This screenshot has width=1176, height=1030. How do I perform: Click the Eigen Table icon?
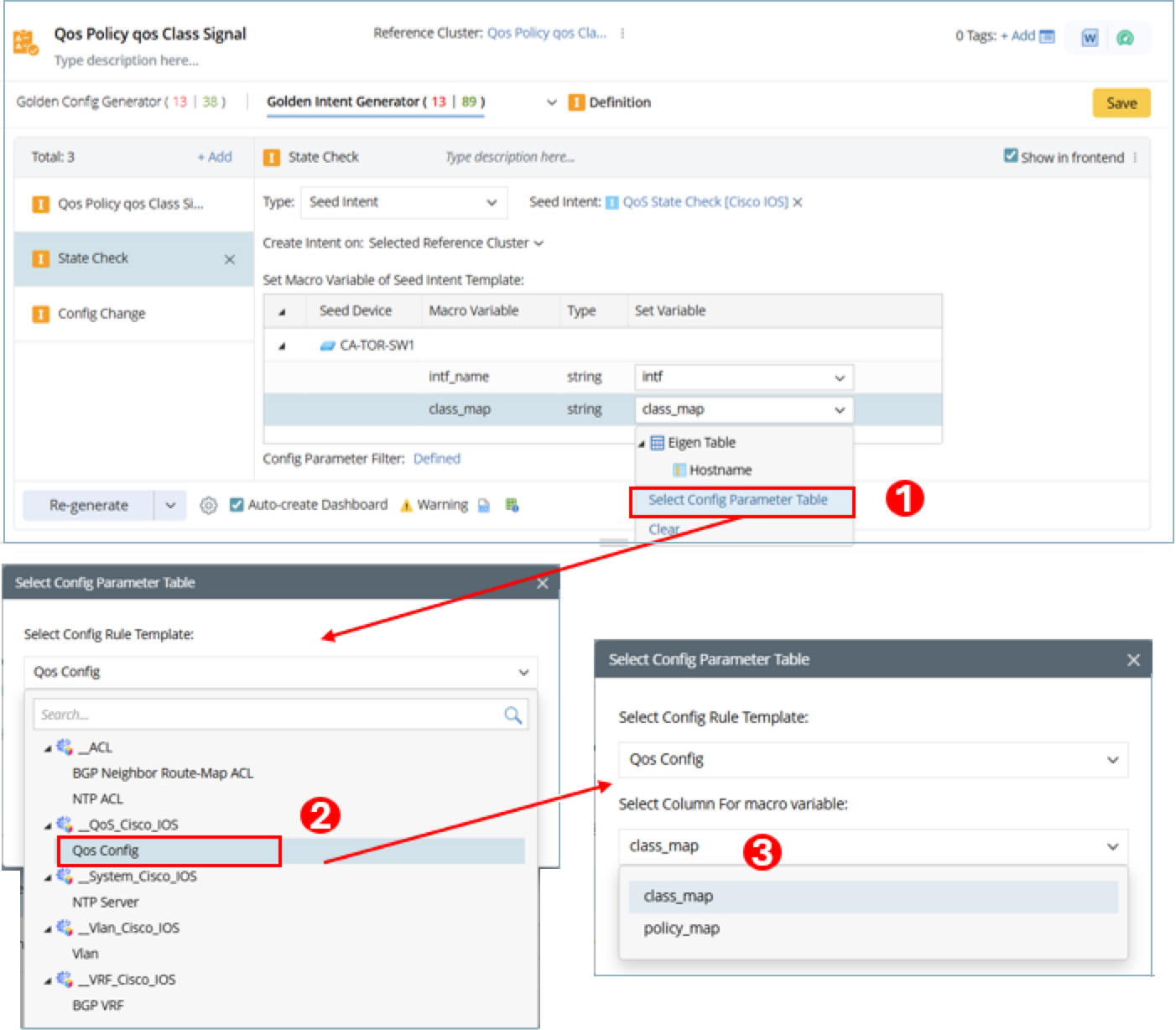tap(658, 443)
